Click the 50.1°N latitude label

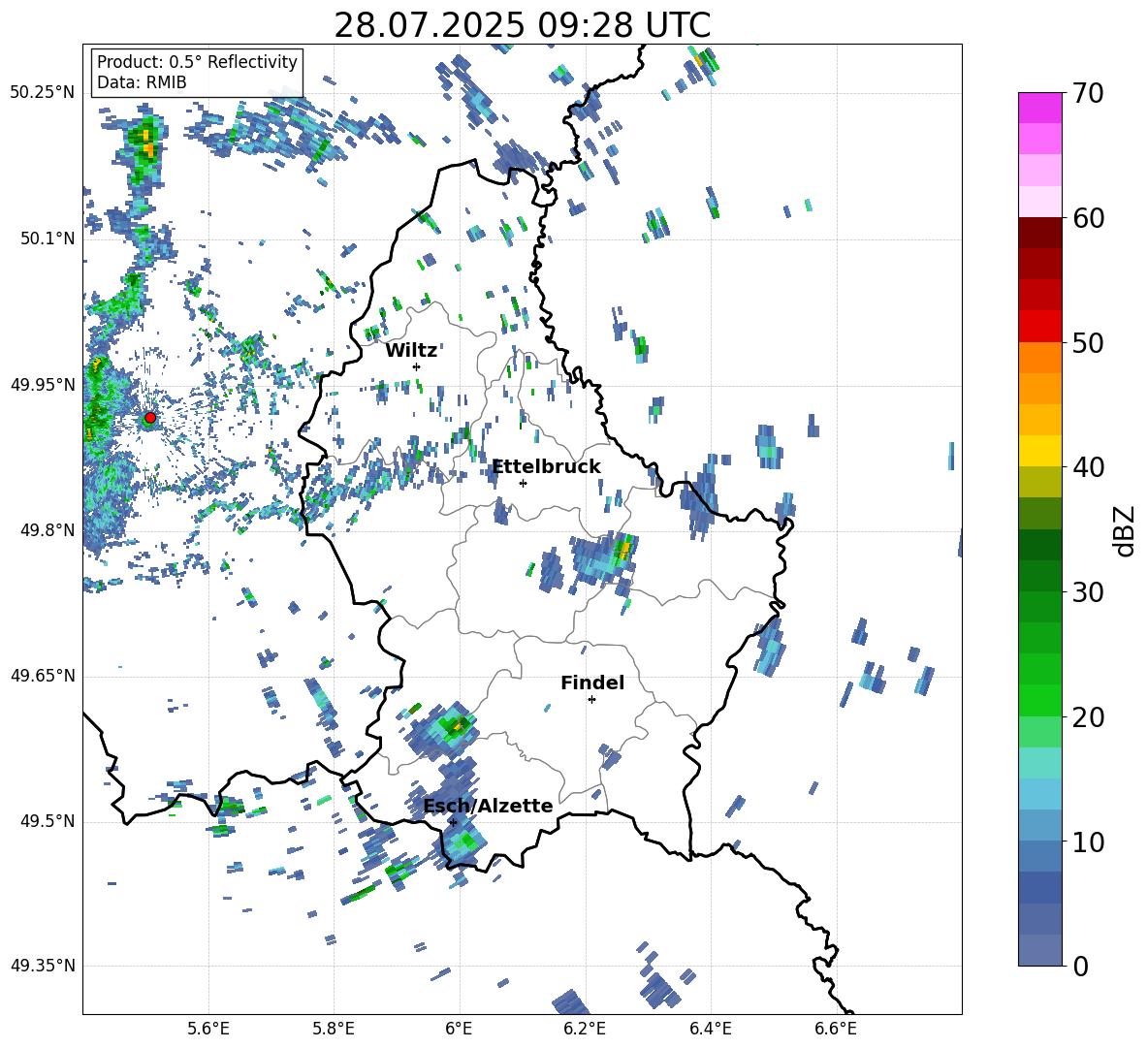48,238
